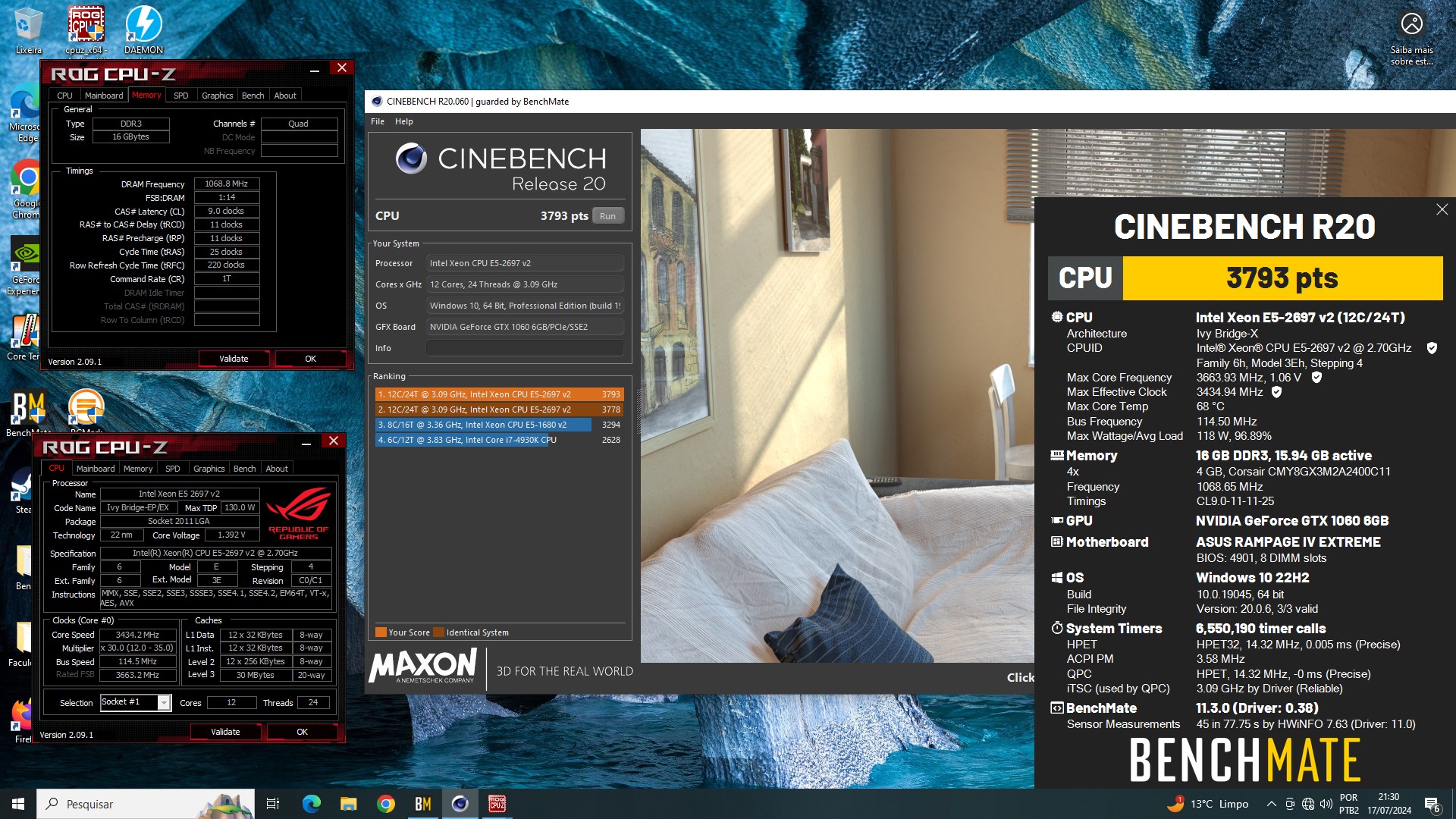Open About tab in upper CPU-Z window
This screenshot has height=819, width=1456.
point(285,96)
